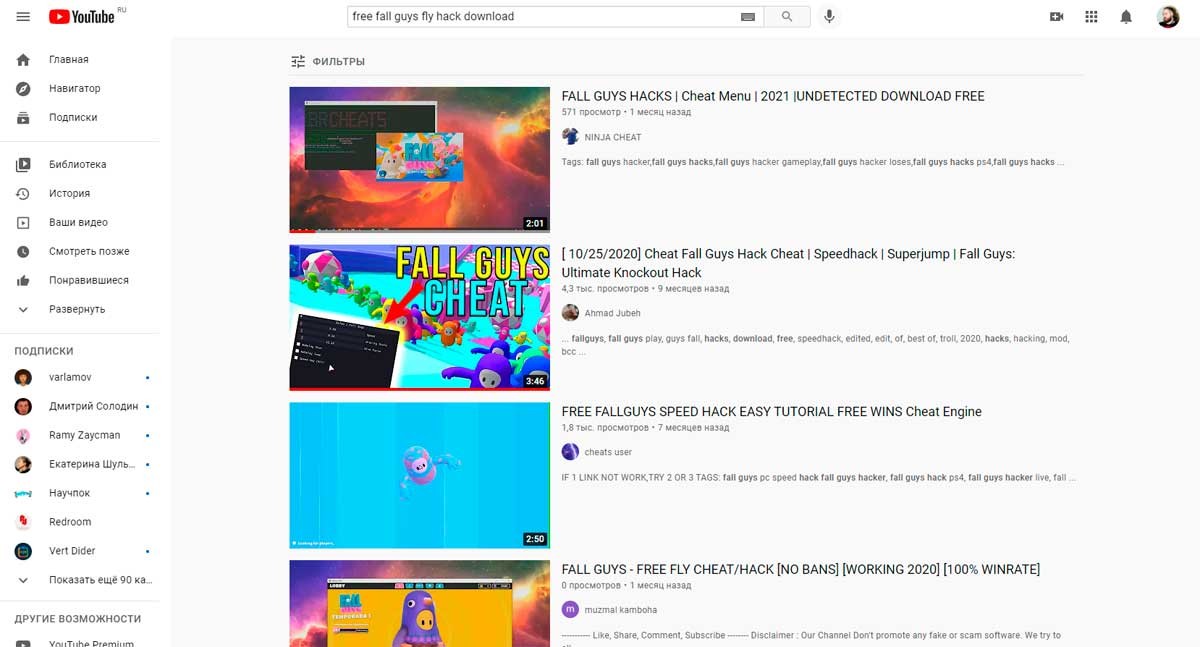
Task: Open Библиотека in the sidebar
Action: pos(78,164)
